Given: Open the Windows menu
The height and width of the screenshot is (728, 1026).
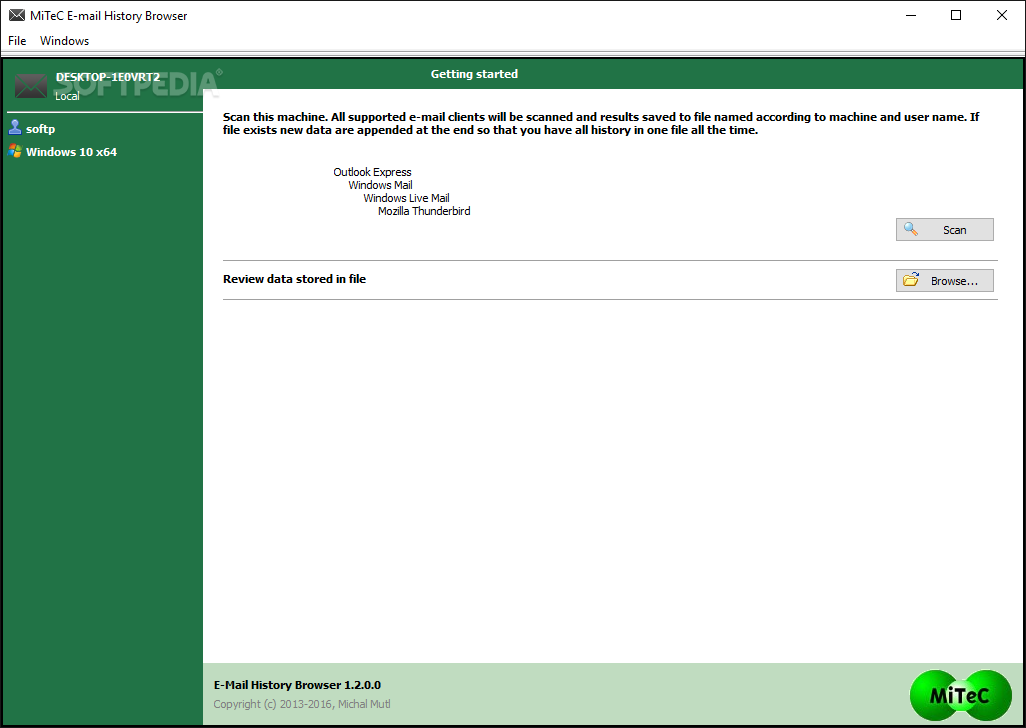Looking at the screenshot, I should pos(64,41).
